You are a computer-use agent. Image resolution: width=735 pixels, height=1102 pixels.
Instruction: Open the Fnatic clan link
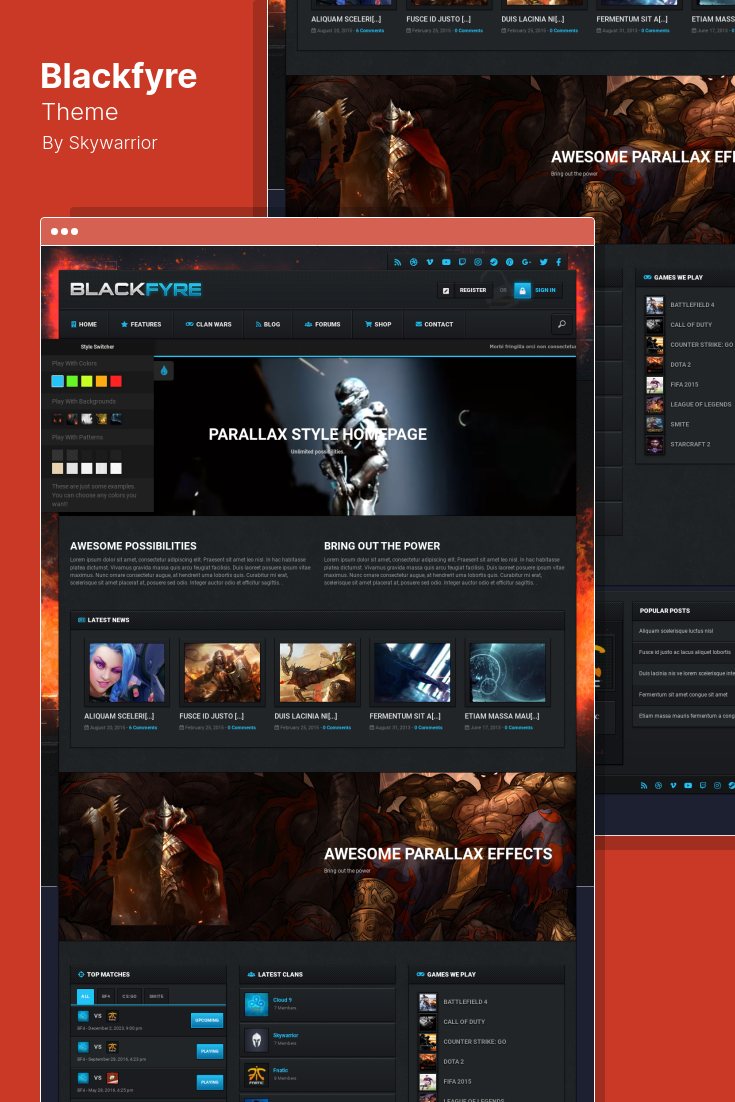pos(280,1070)
